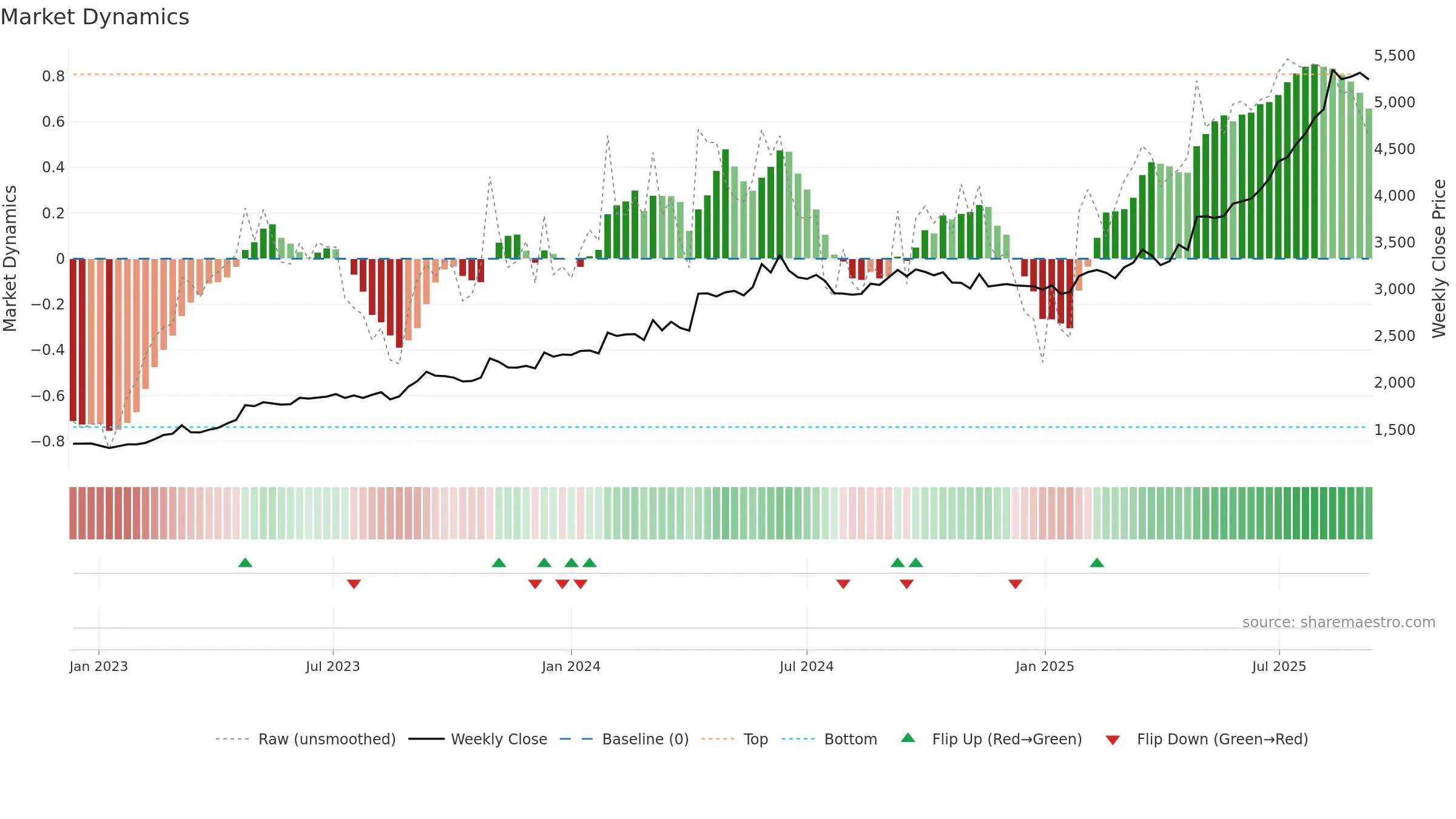Image resolution: width=1456 pixels, height=819 pixels.
Task: Click the 2,500 price tick on right axis
Action: coord(1395,335)
